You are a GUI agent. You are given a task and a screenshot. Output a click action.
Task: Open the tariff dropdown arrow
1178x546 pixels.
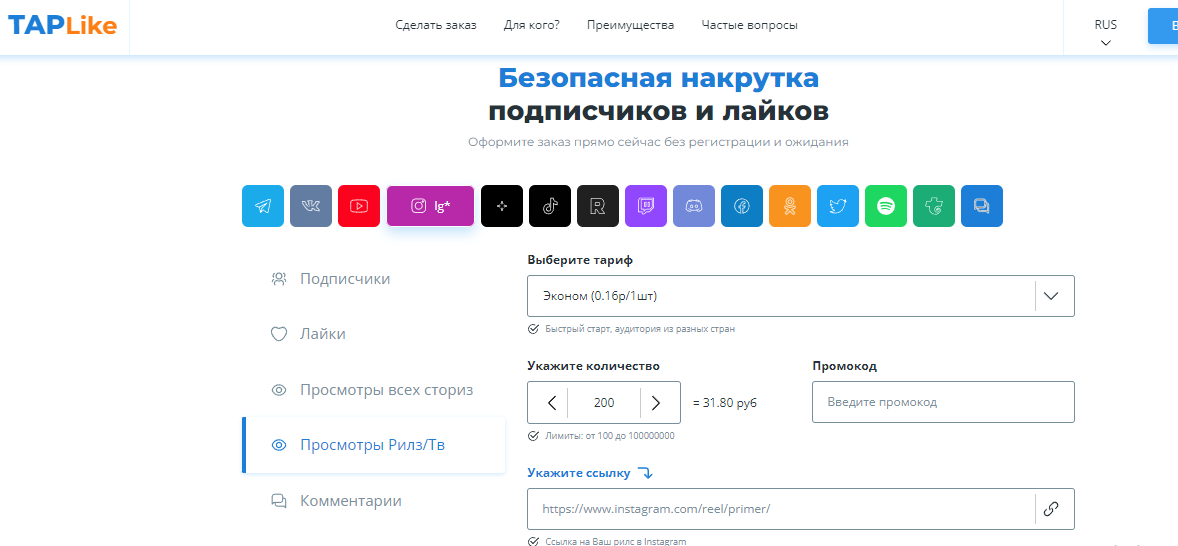[x=1051, y=296]
